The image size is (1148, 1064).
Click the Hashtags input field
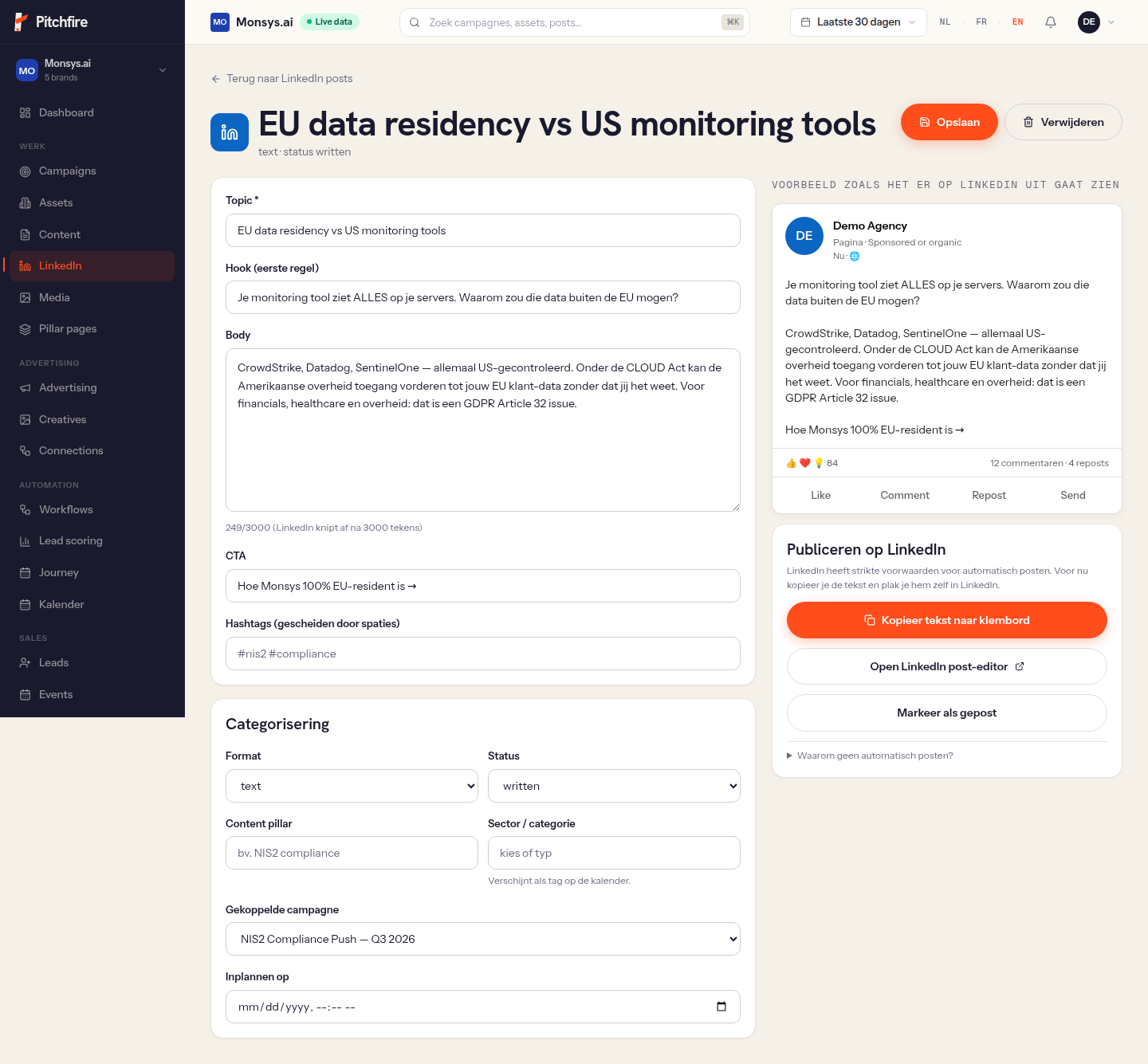[x=483, y=654]
